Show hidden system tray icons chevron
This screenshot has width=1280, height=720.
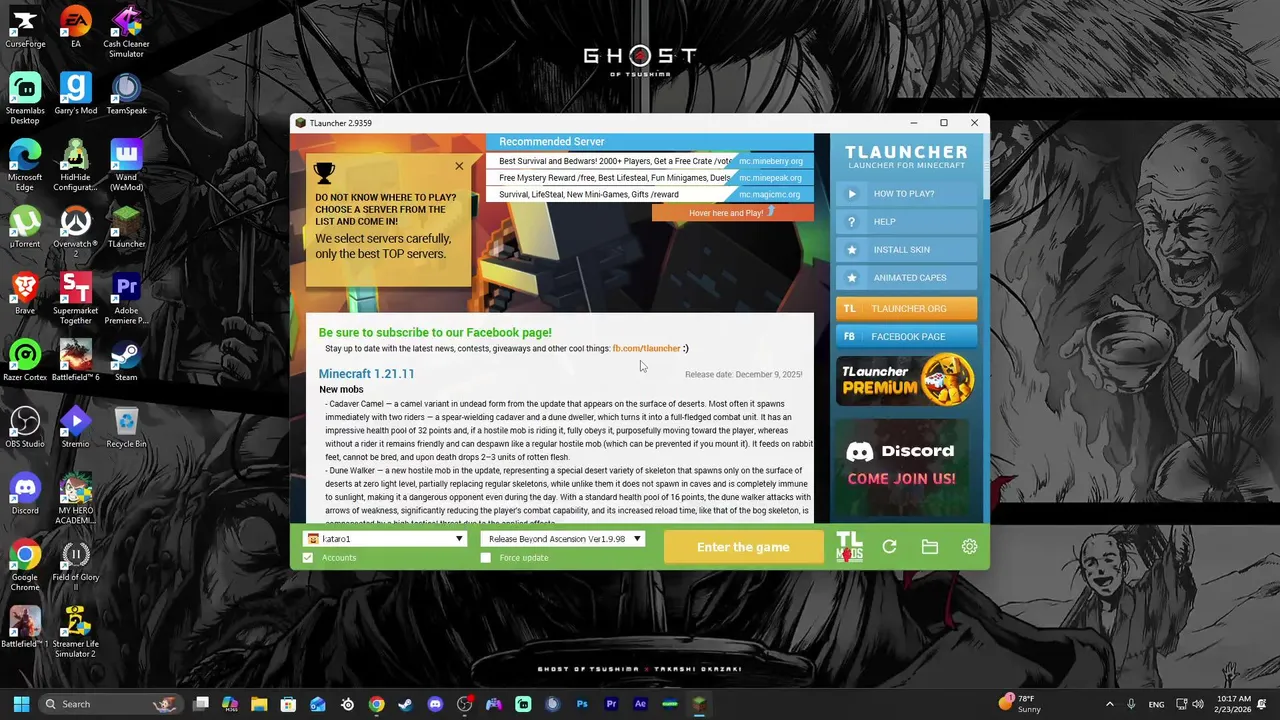click(x=1109, y=704)
